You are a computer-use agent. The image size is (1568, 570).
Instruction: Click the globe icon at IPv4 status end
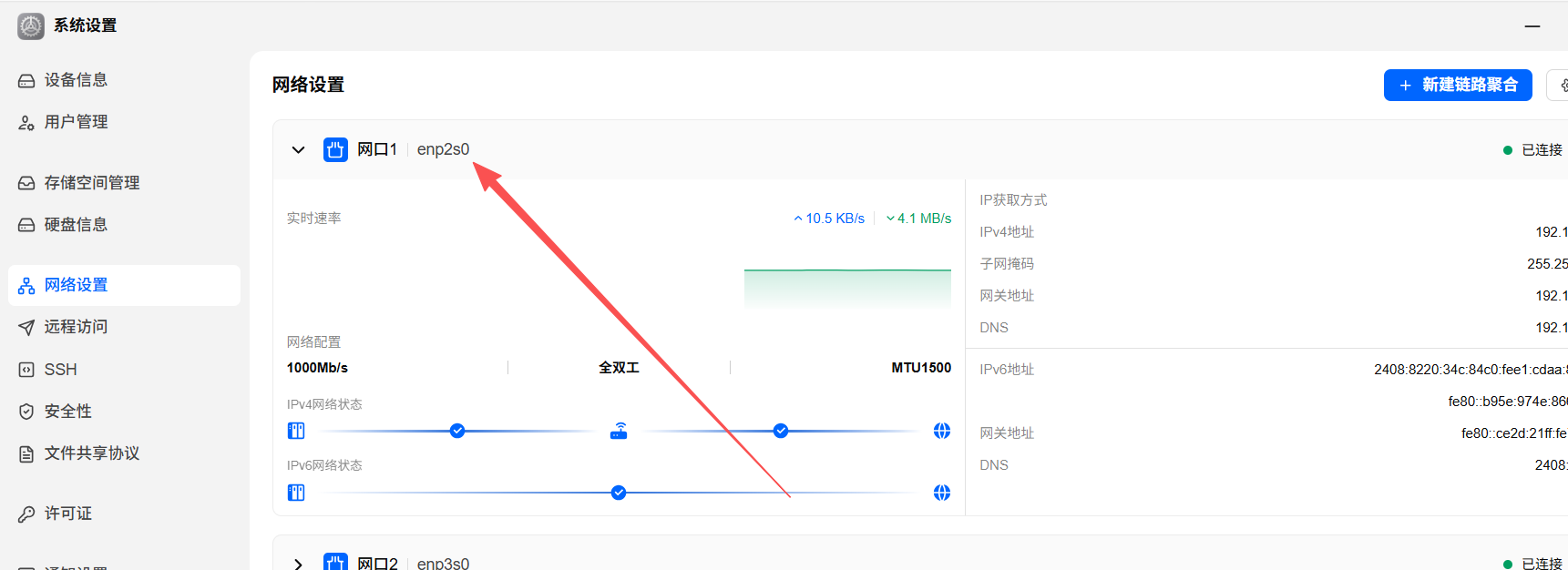(x=942, y=431)
